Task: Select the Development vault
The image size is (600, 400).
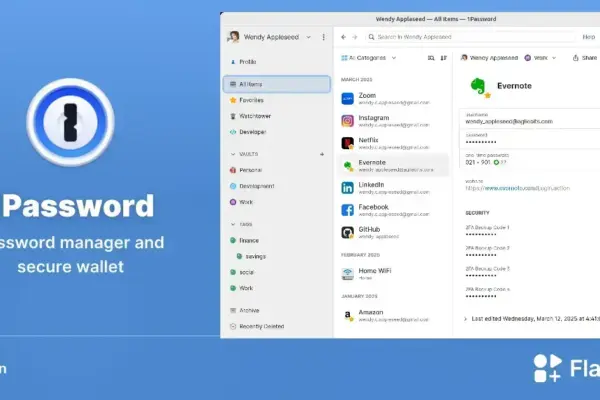Action: click(x=252, y=186)
